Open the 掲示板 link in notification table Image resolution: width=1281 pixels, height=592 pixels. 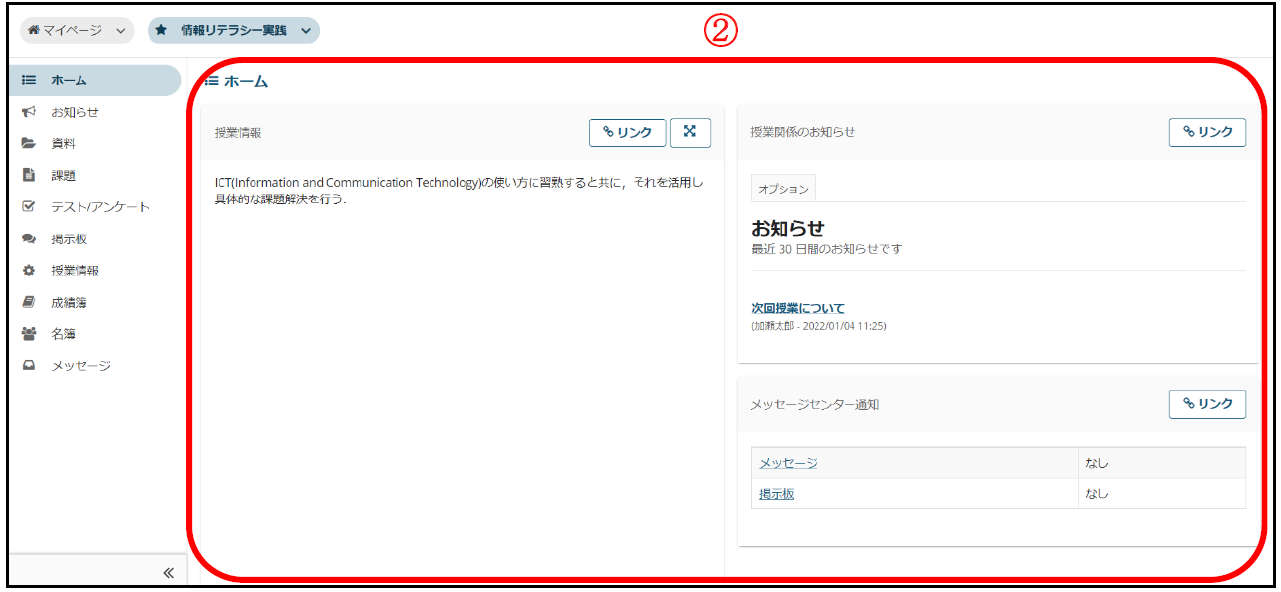pyautogui.click(x=777, y=494)
